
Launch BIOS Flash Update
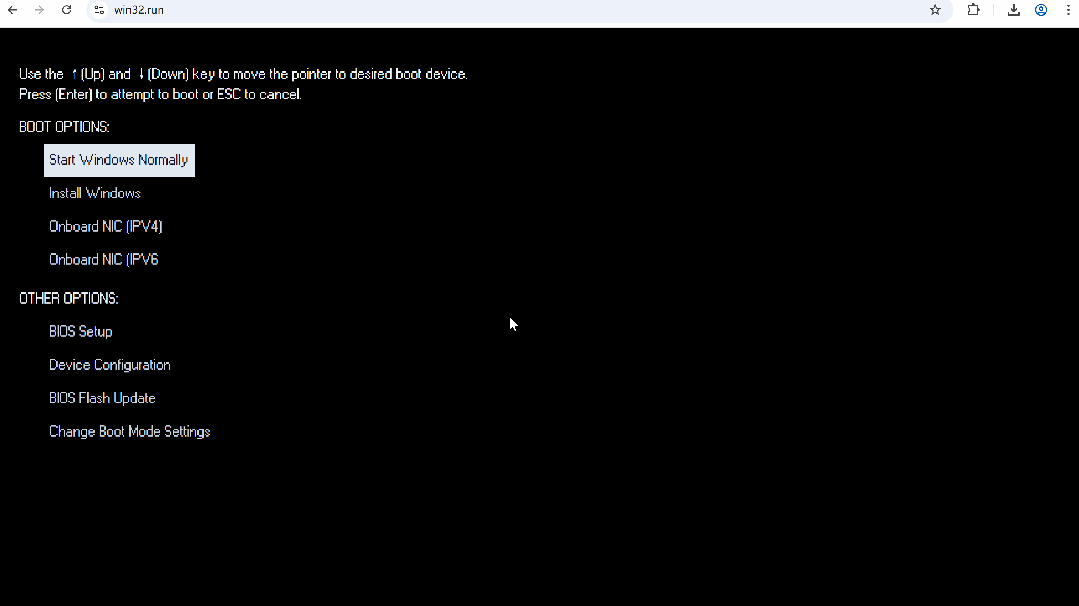(x=102, y=397)
